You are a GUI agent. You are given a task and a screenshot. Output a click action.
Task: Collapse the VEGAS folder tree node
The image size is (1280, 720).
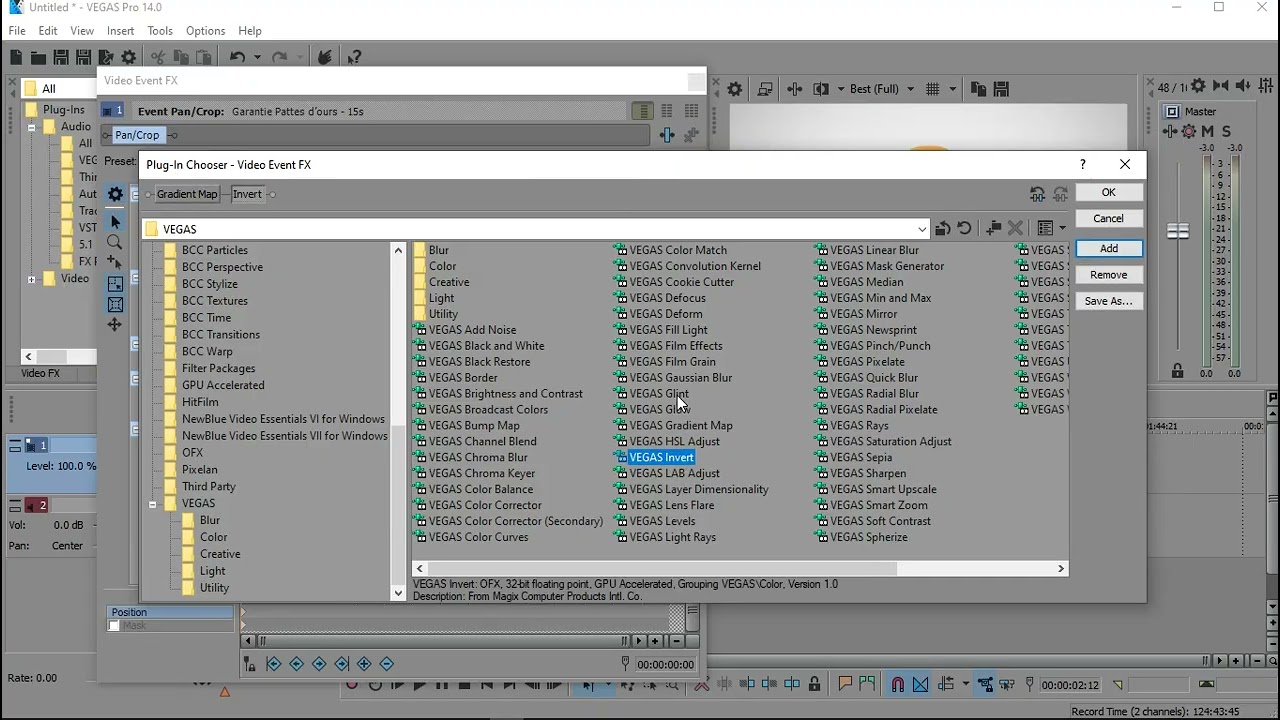coord(153,504)
